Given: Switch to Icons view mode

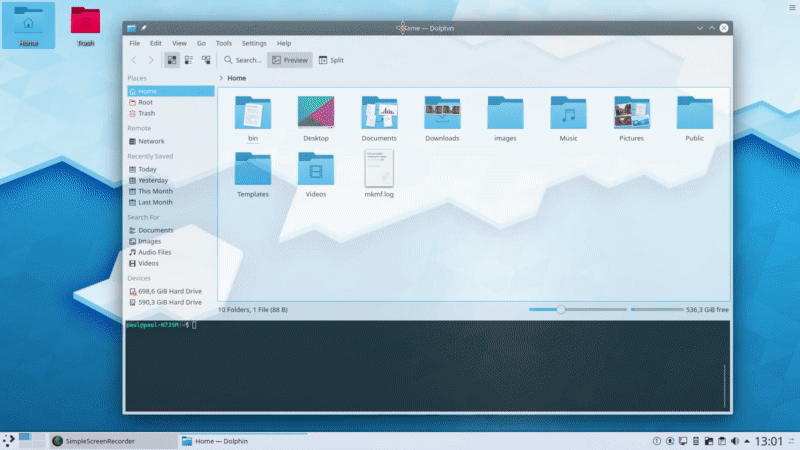Looking at the screenshot, I should (172, 60).
